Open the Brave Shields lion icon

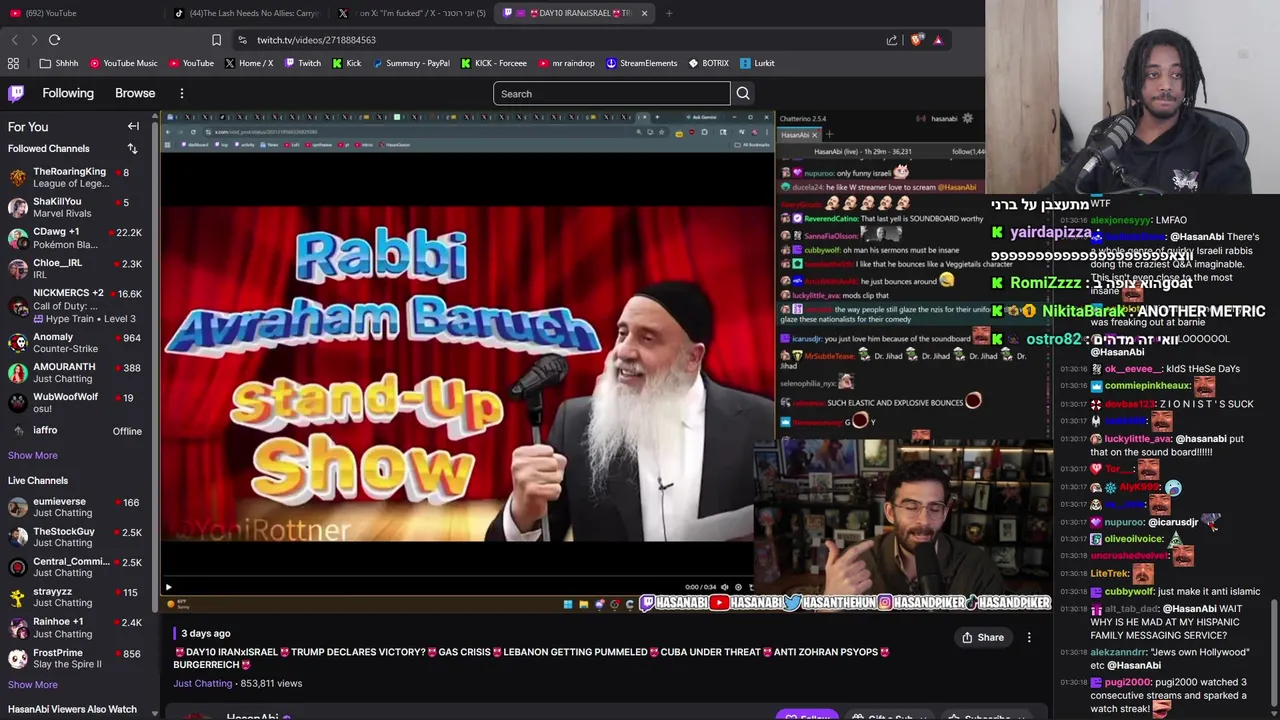click(x=917, y=40)
